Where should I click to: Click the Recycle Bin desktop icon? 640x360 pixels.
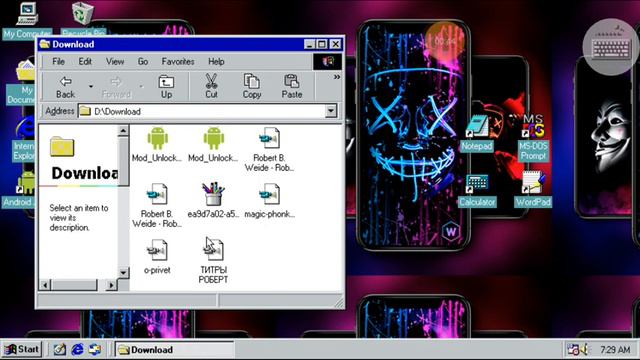tap(83, 19)
